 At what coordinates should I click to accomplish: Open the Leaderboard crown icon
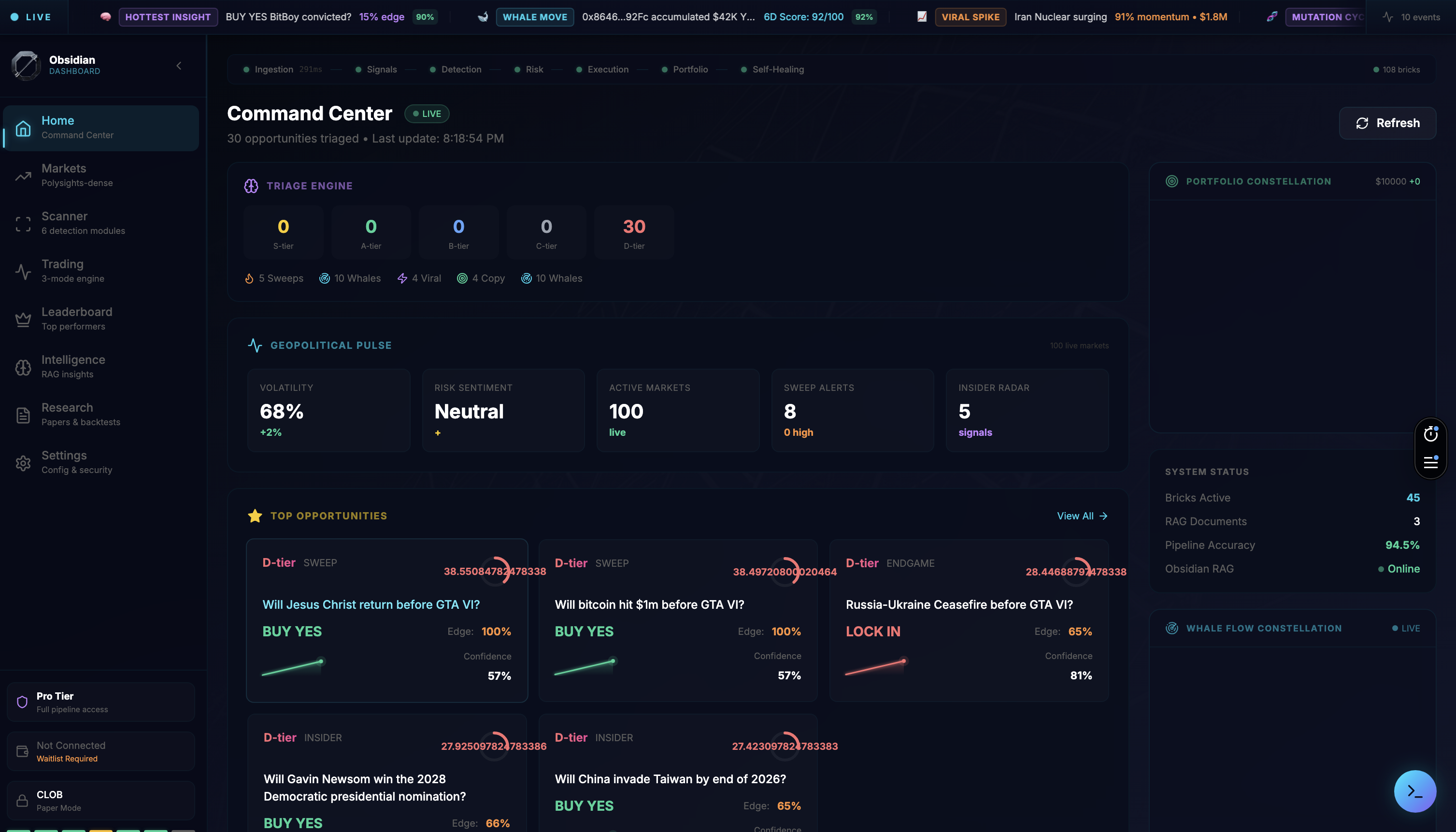(23, 319)
